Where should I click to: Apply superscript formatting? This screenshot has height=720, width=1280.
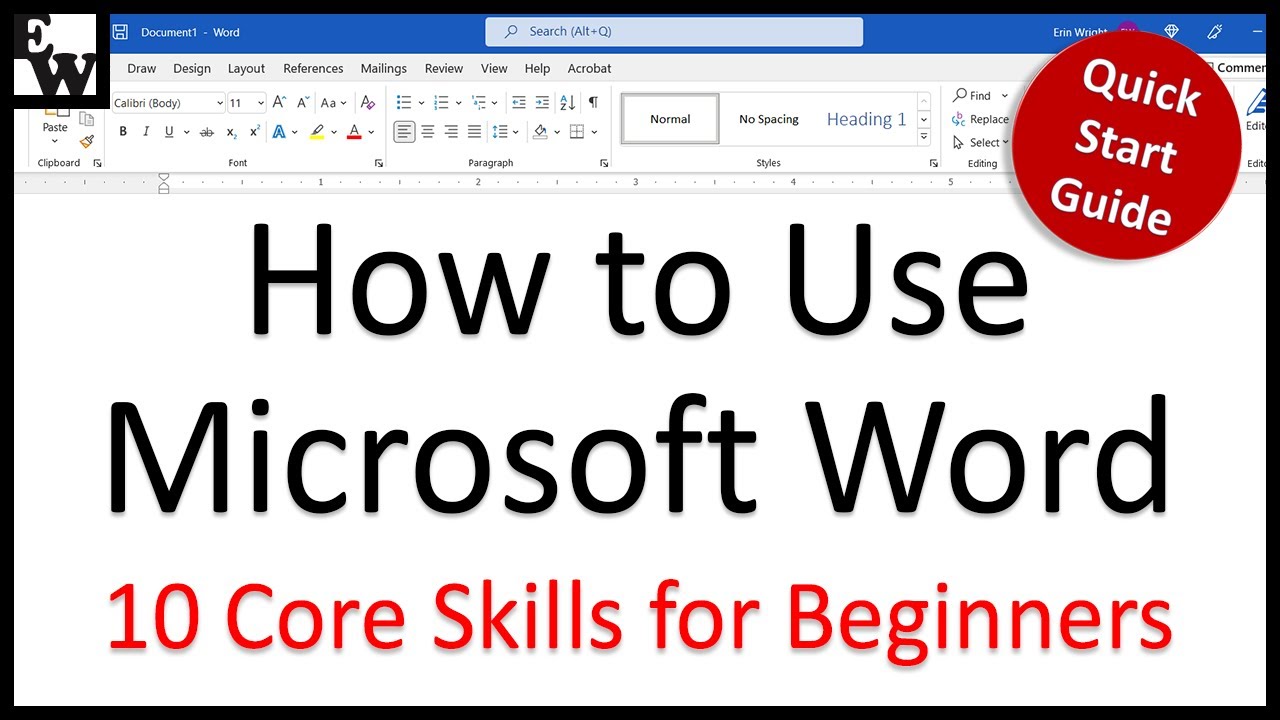(255, 132)
